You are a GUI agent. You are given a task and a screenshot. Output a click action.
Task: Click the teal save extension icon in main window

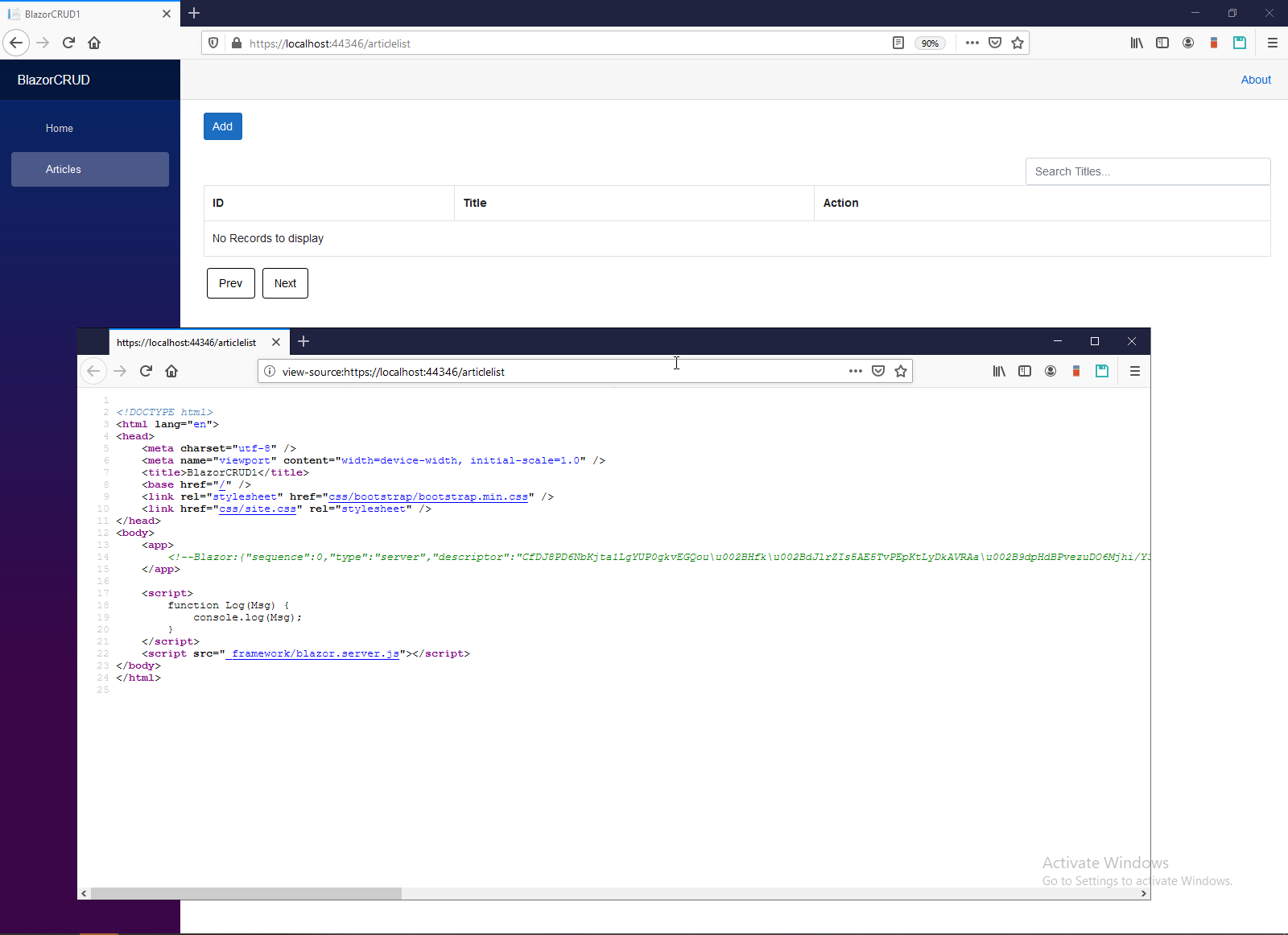1240,43
